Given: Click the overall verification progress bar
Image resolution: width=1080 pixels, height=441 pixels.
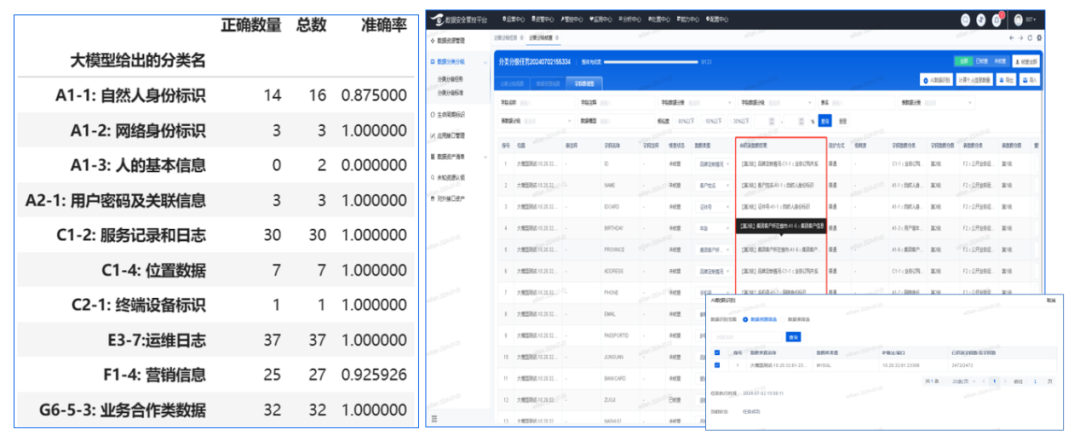Looking at the screenshot, I should [x=651, y=62].
